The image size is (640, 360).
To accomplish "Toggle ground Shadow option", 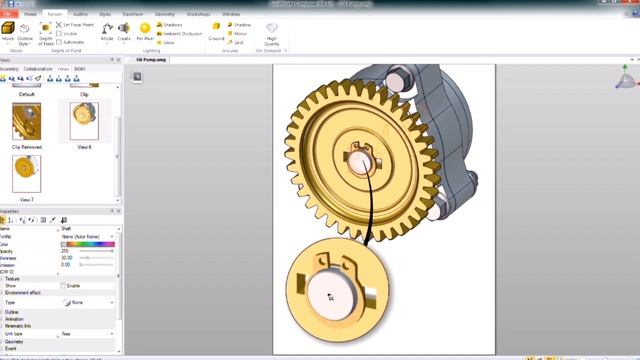I will (x=239, y=25).
